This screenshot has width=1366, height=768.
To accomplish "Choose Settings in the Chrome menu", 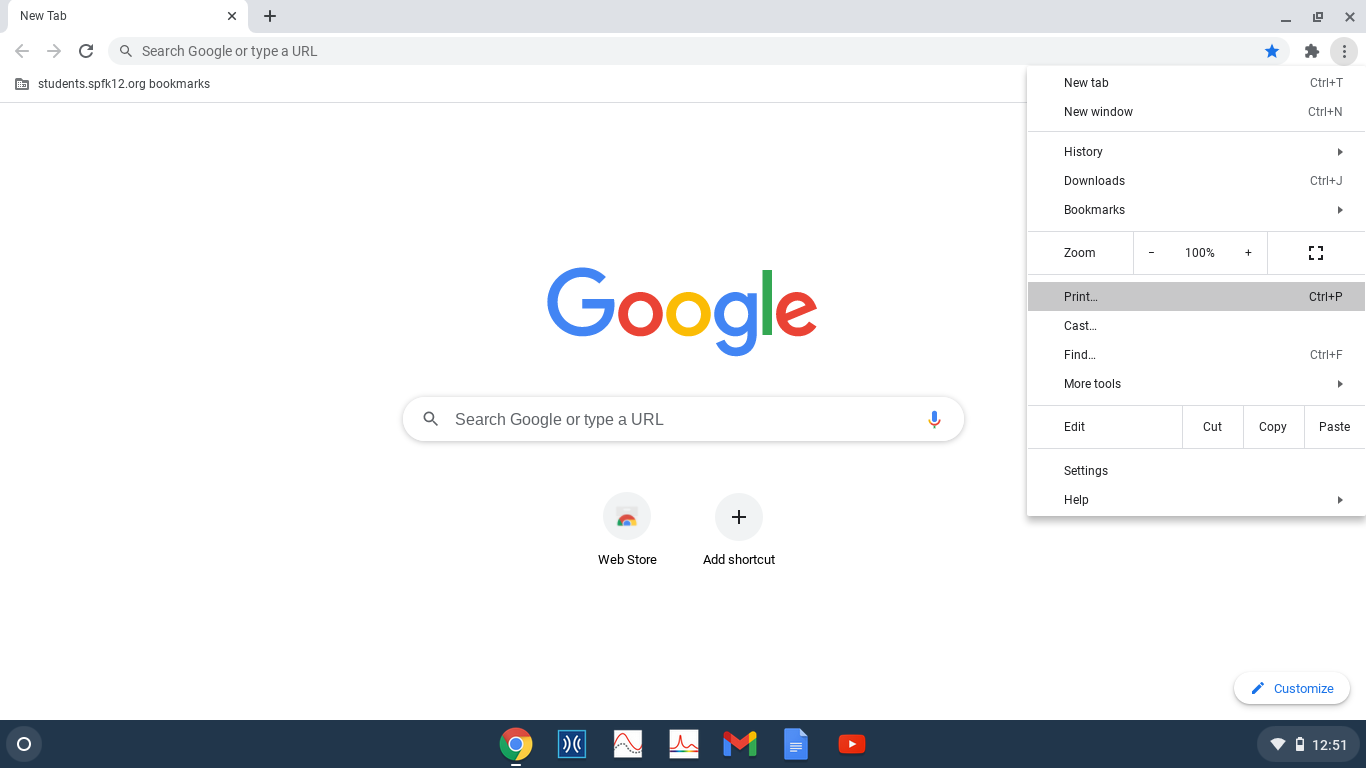I will click(x=1086, y=471).
